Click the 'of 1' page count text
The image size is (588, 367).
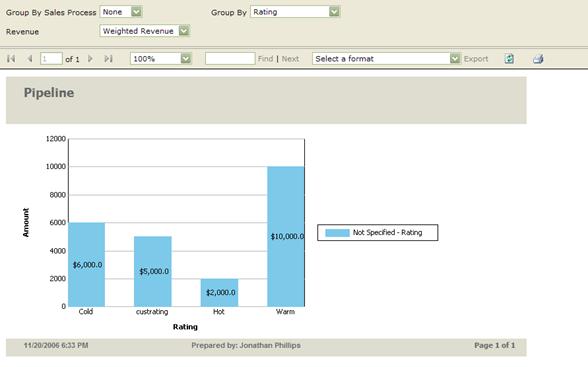[72, 59]
